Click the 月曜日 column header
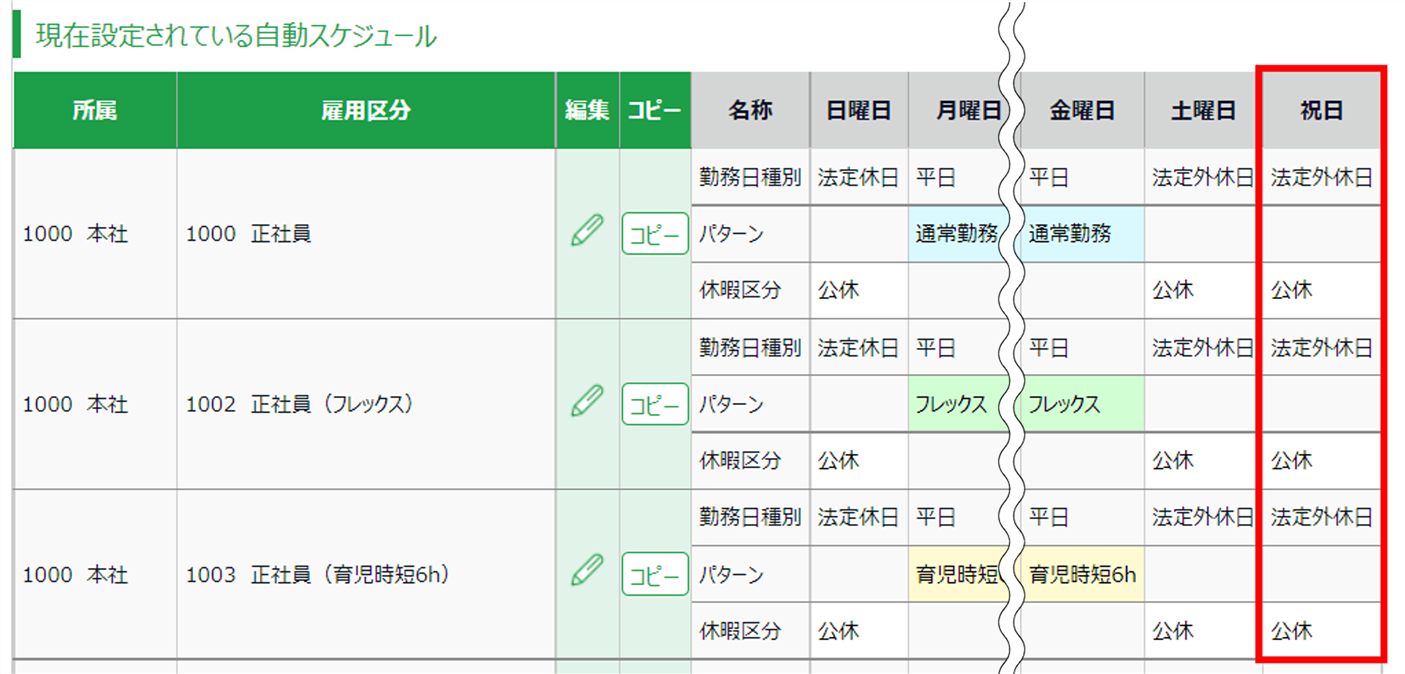The height and width of the screenshot is (674, 1405). (x=958, y=111)
